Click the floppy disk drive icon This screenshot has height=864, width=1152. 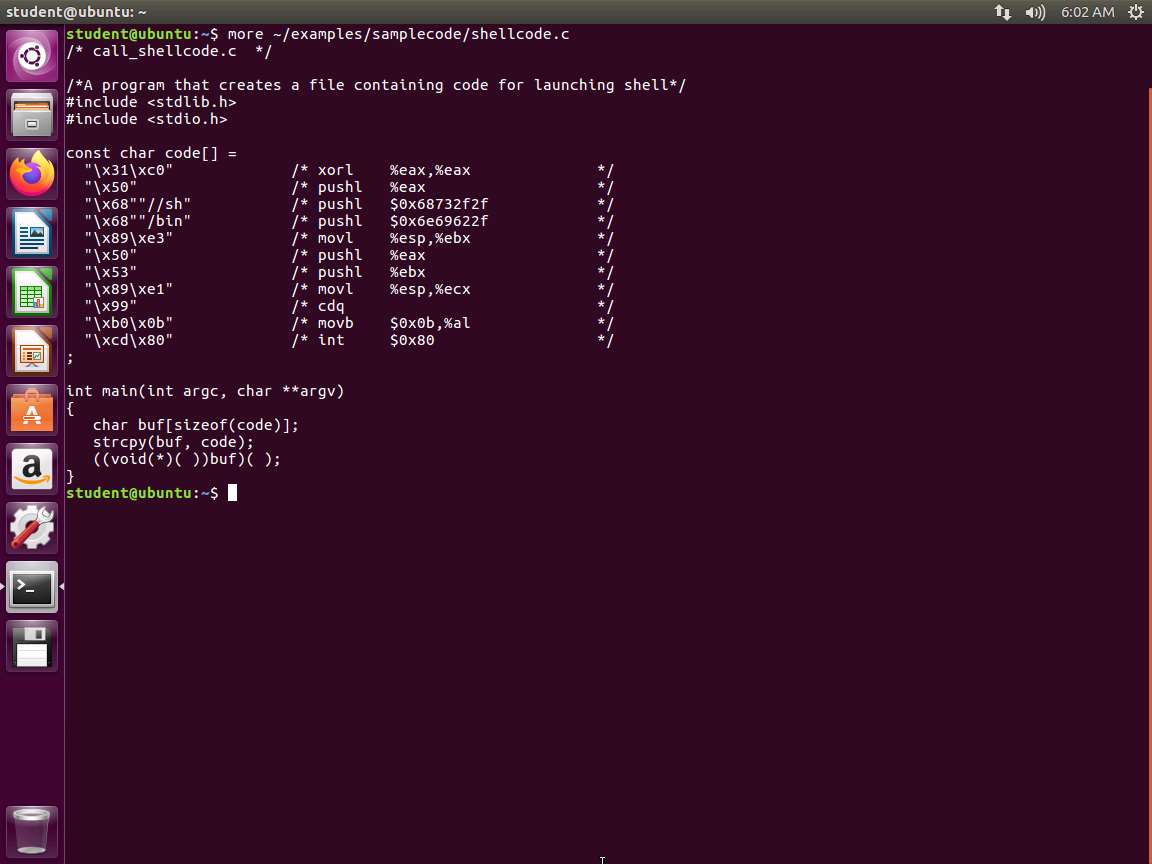pyautogui.click(x=32, y=646)
